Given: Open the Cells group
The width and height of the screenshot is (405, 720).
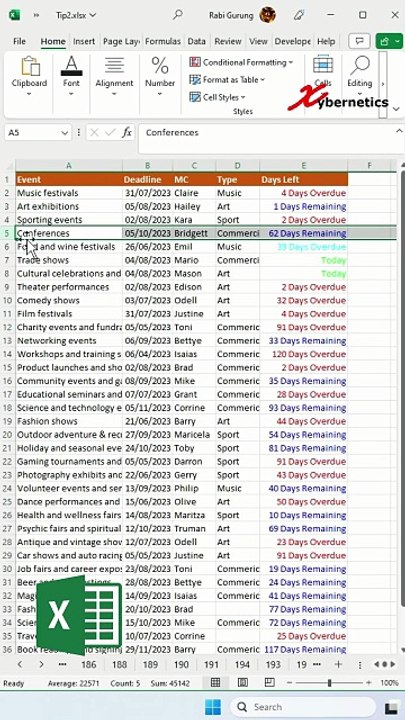Looking at the screenshot, I should coord(323,72).
